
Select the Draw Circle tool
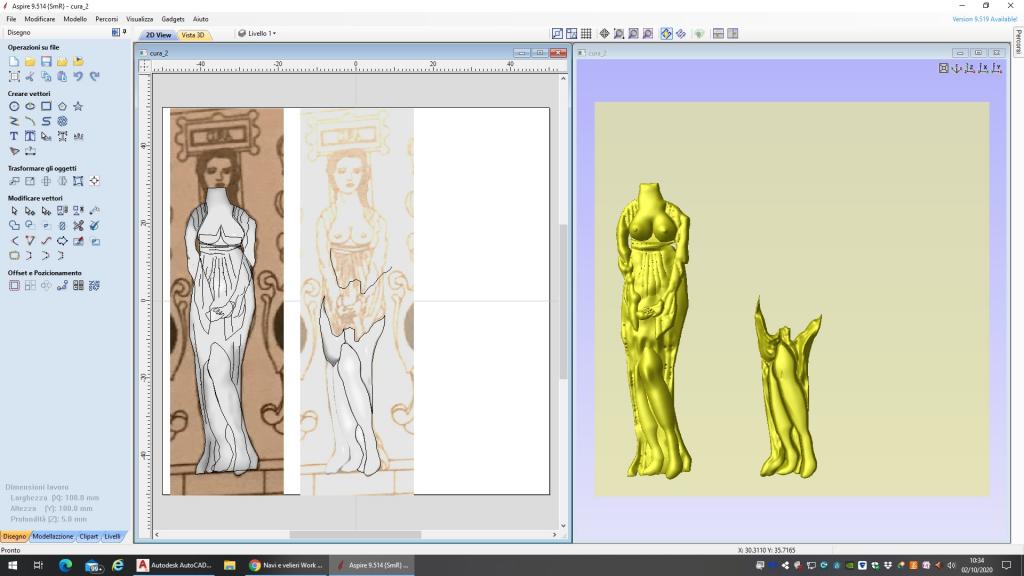14,106
